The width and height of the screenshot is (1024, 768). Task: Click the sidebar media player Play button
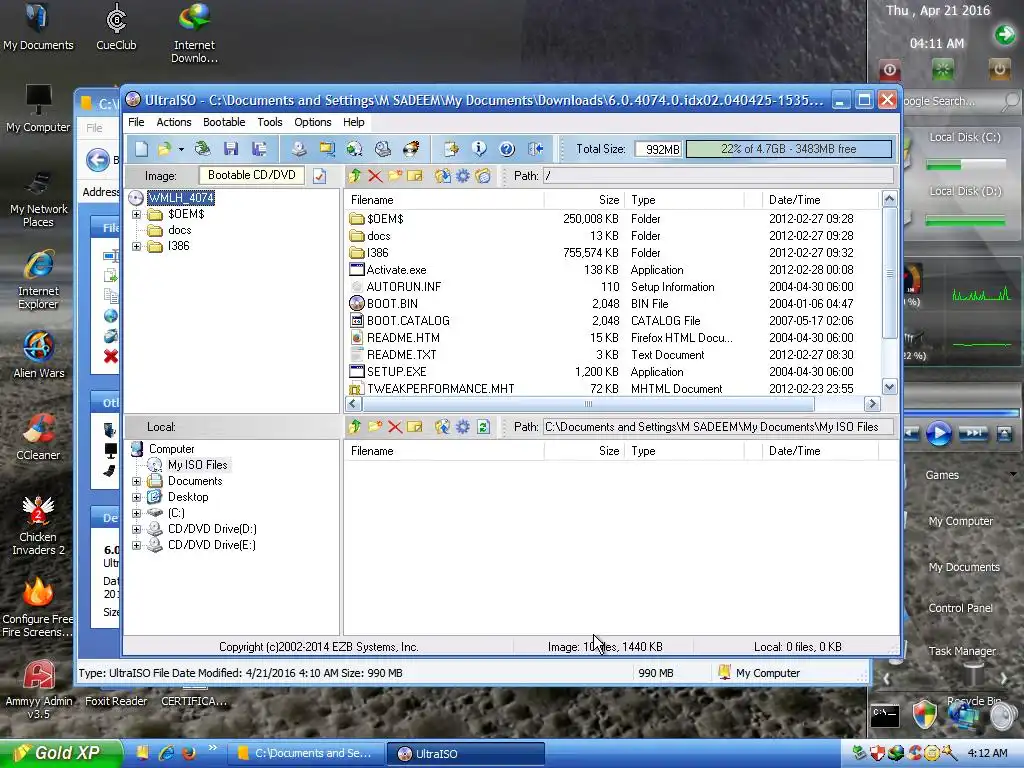(x=938, y=433)
